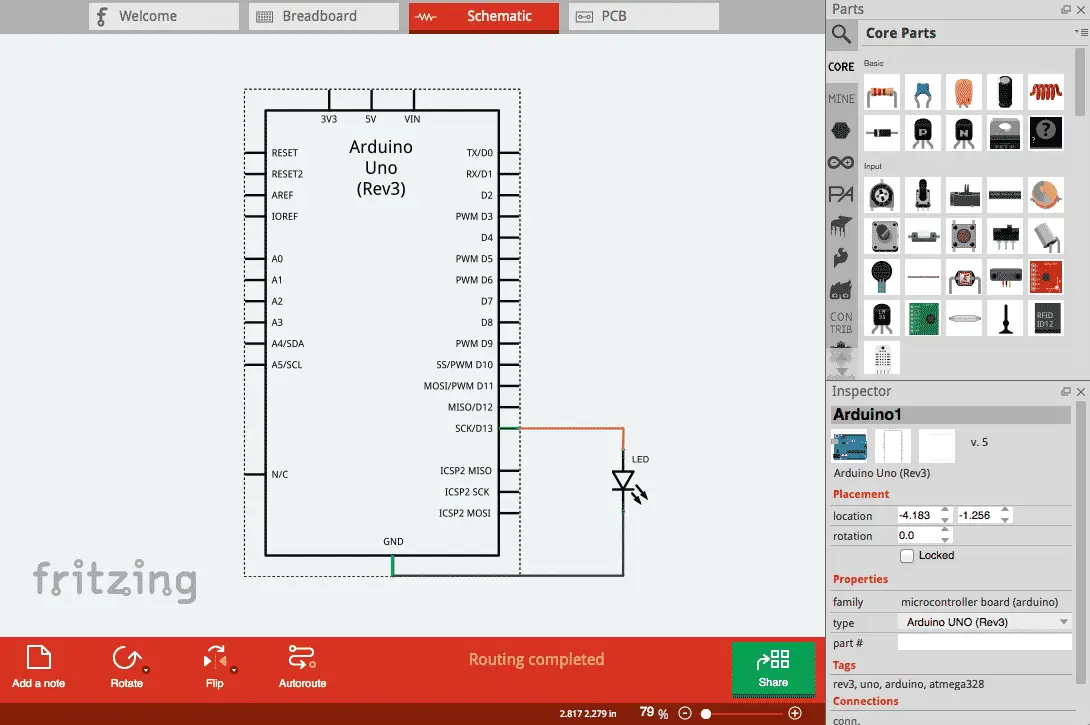Select the NPN transistor part
1090x725 pixels.
click(x=963, y=133)
